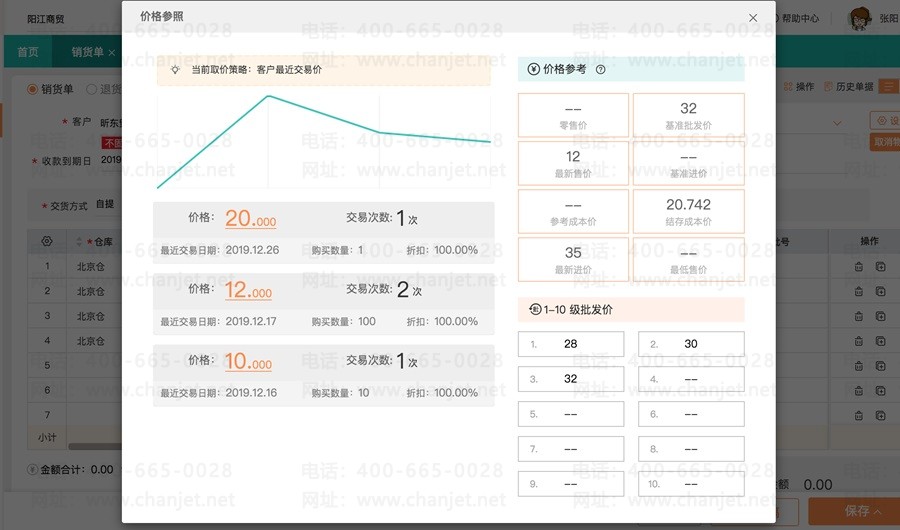Pick the 基准批发价 32 price box

pos(688,114)
